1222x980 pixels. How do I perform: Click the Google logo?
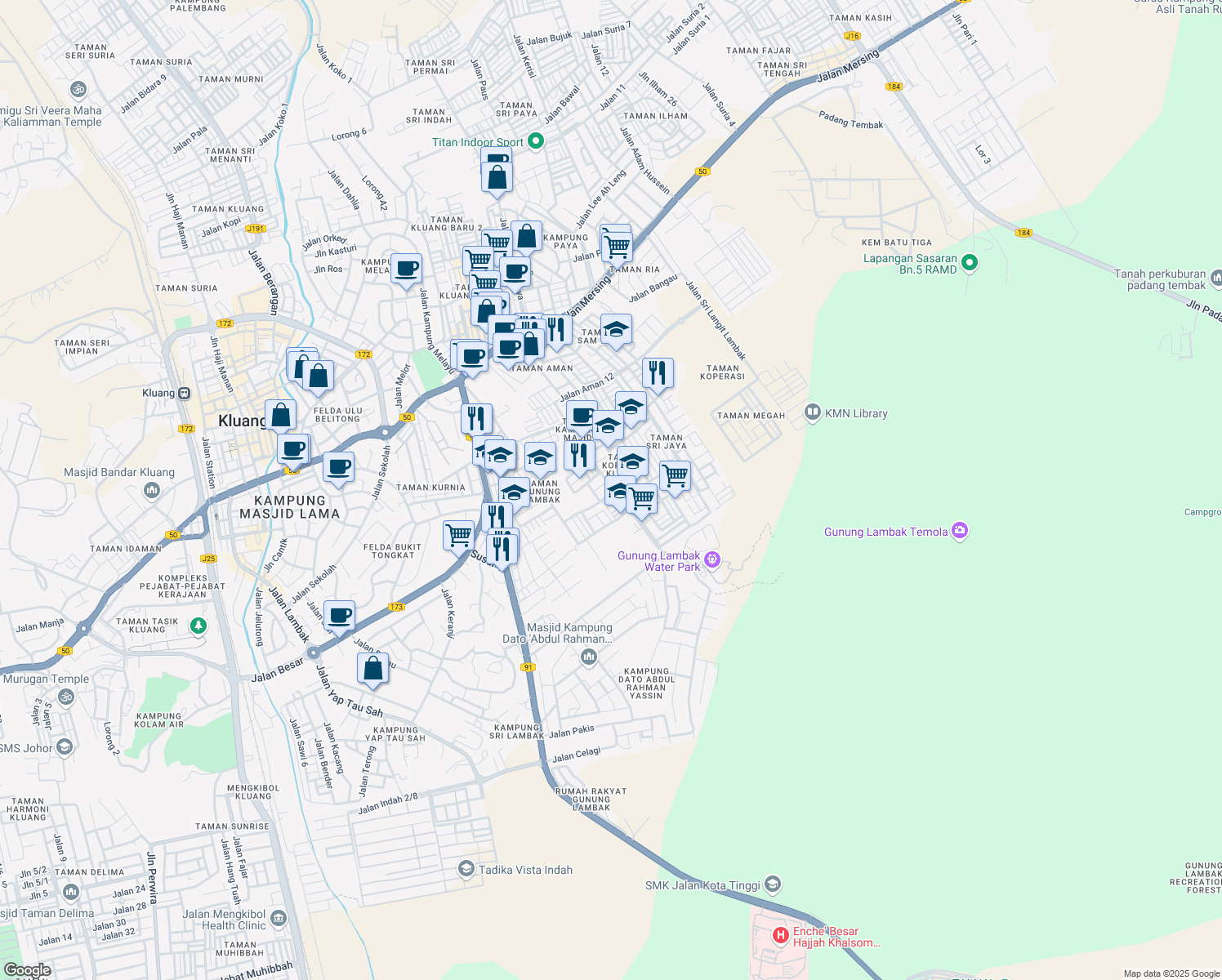click(x=27, y=970)
